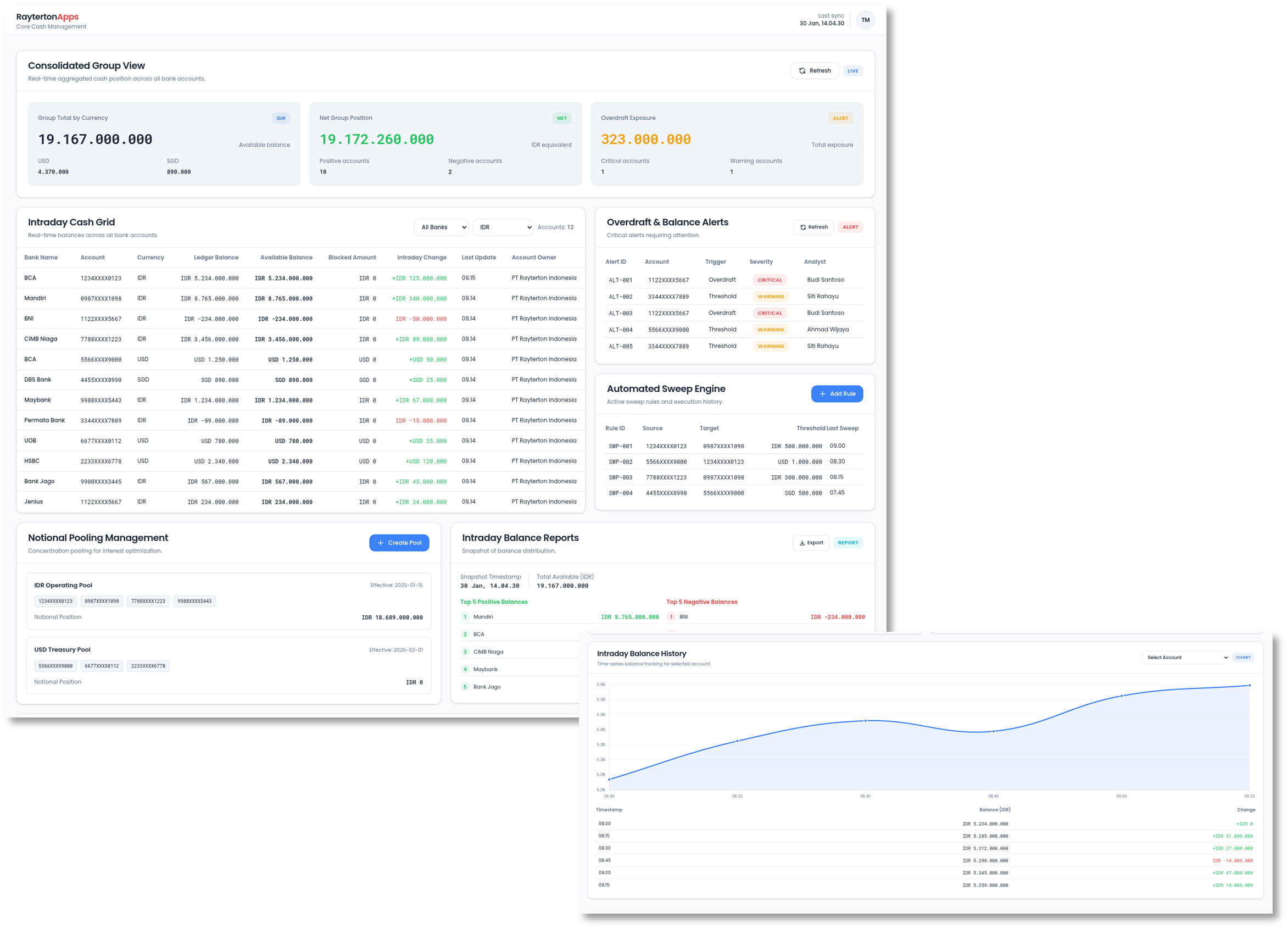This screenshot has width=1288, height=929.
Task: Click the Export download icon in Intraday Balance Reports
Action: 802,543
